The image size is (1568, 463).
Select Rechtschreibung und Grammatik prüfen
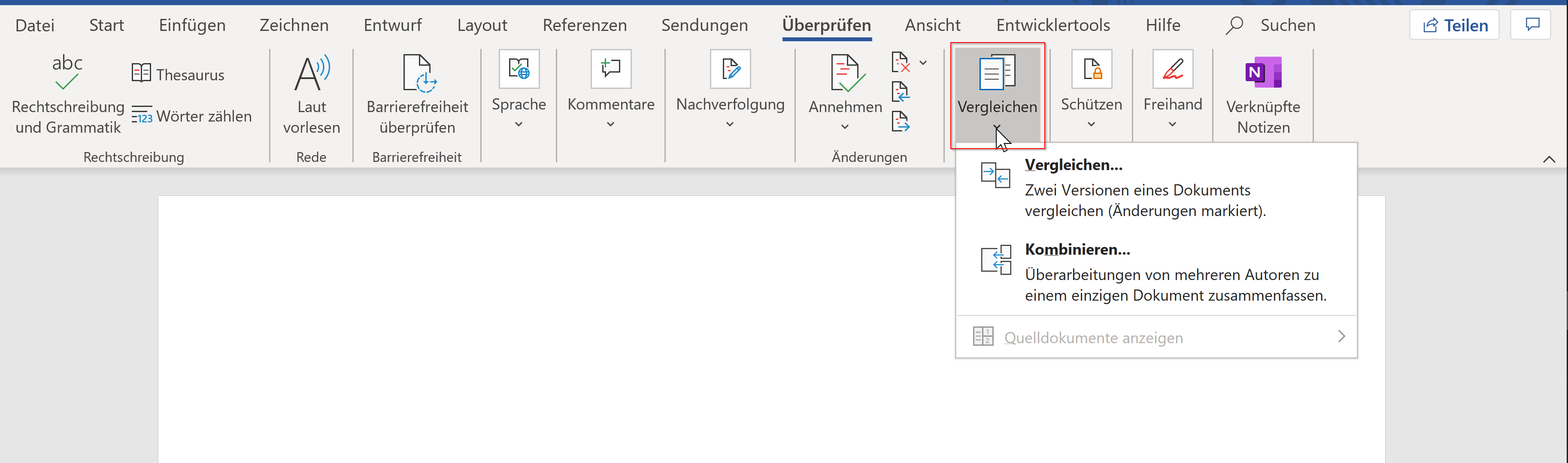tap(67, 91)
